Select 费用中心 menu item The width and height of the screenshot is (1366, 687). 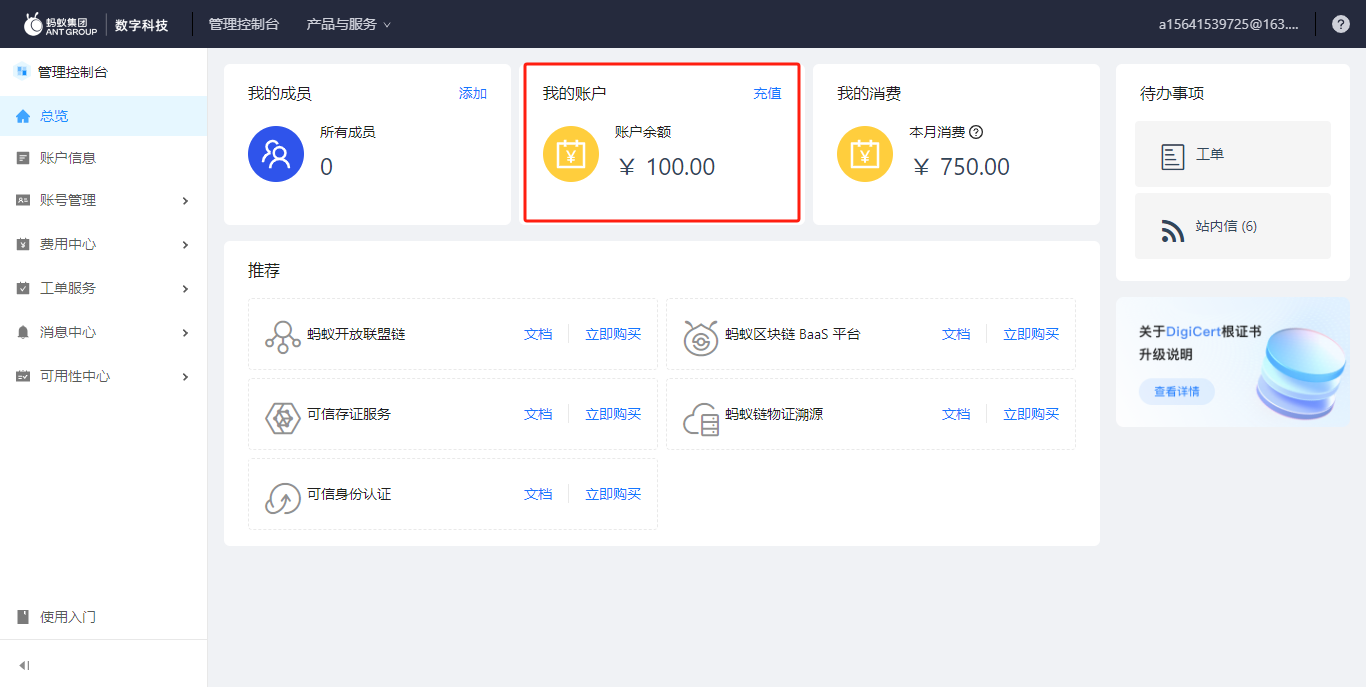coord(104,244)
